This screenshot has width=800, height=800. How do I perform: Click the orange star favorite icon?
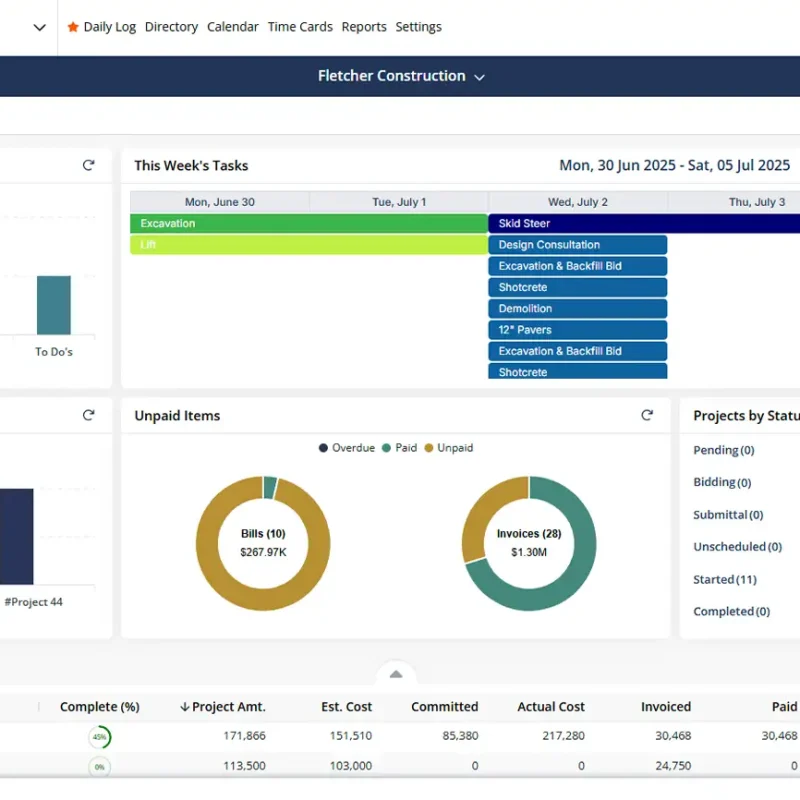tap(73, 27)
